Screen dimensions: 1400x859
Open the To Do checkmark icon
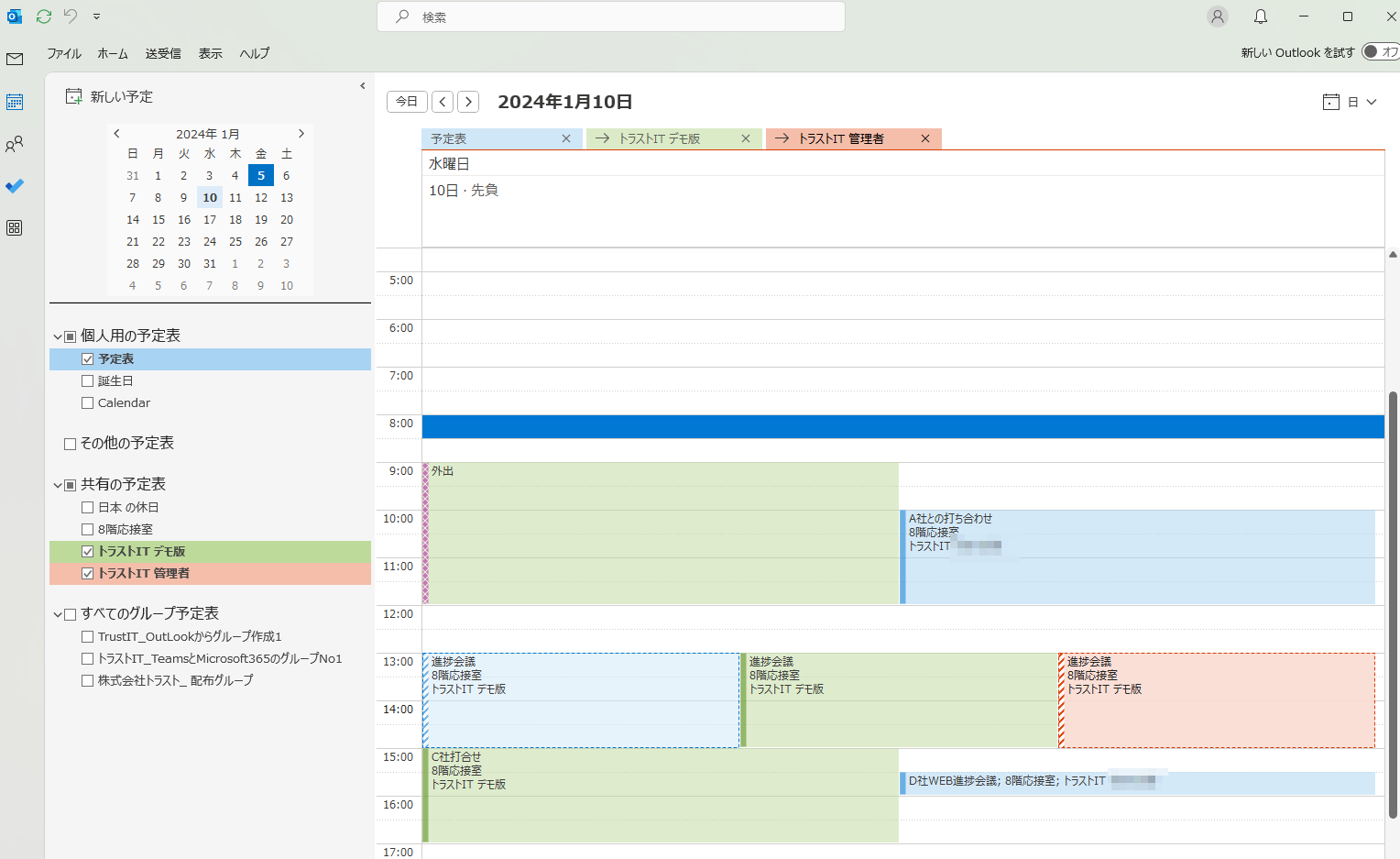(15, 186)
